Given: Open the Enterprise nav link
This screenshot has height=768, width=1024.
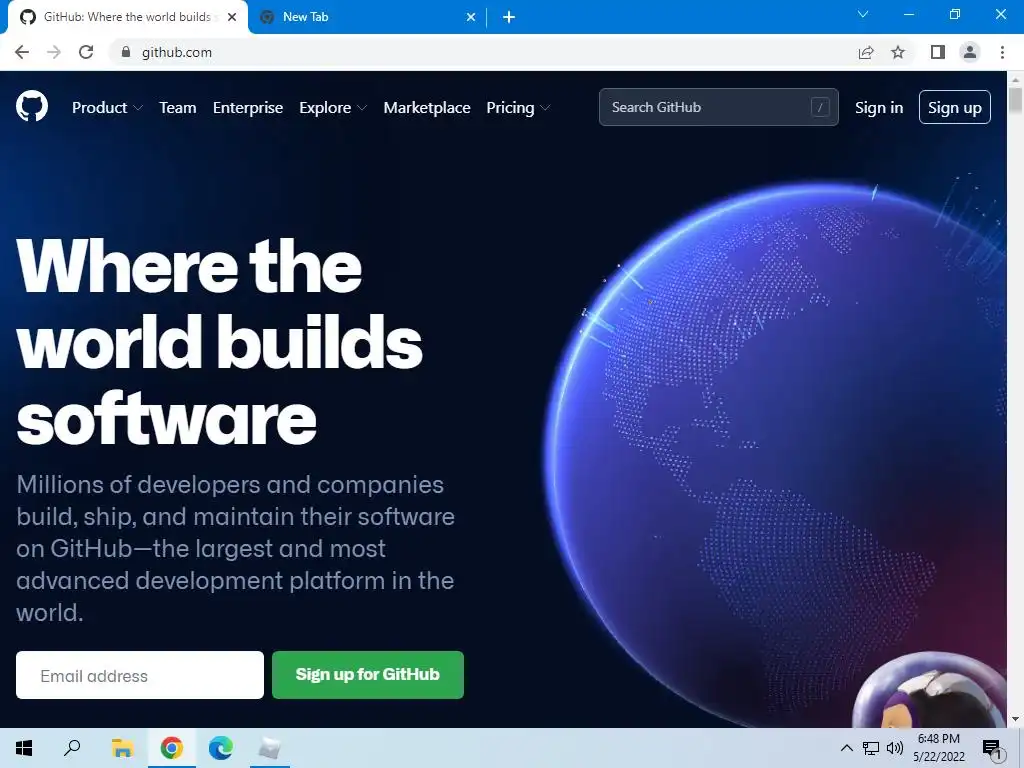Looking at the screenshot, I should [248, 108].
